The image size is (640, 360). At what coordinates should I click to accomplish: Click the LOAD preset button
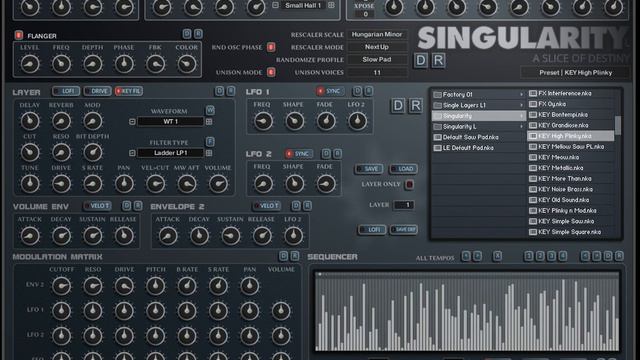click(x=403, y=169)
